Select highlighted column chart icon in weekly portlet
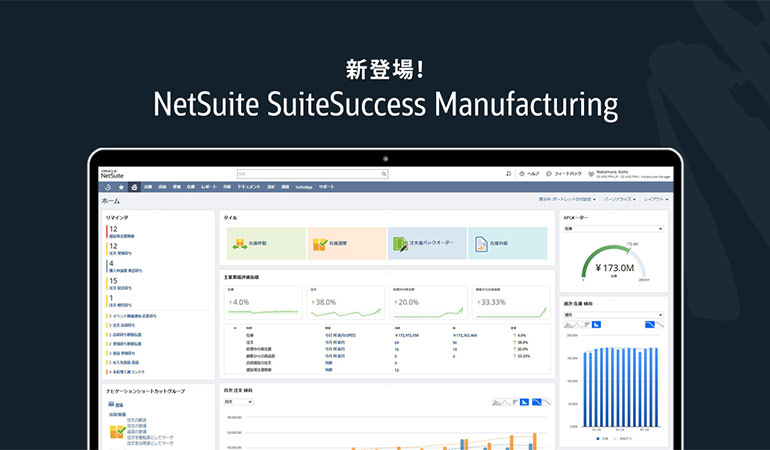This screenshot has width=770, height=450. (596, 325)
